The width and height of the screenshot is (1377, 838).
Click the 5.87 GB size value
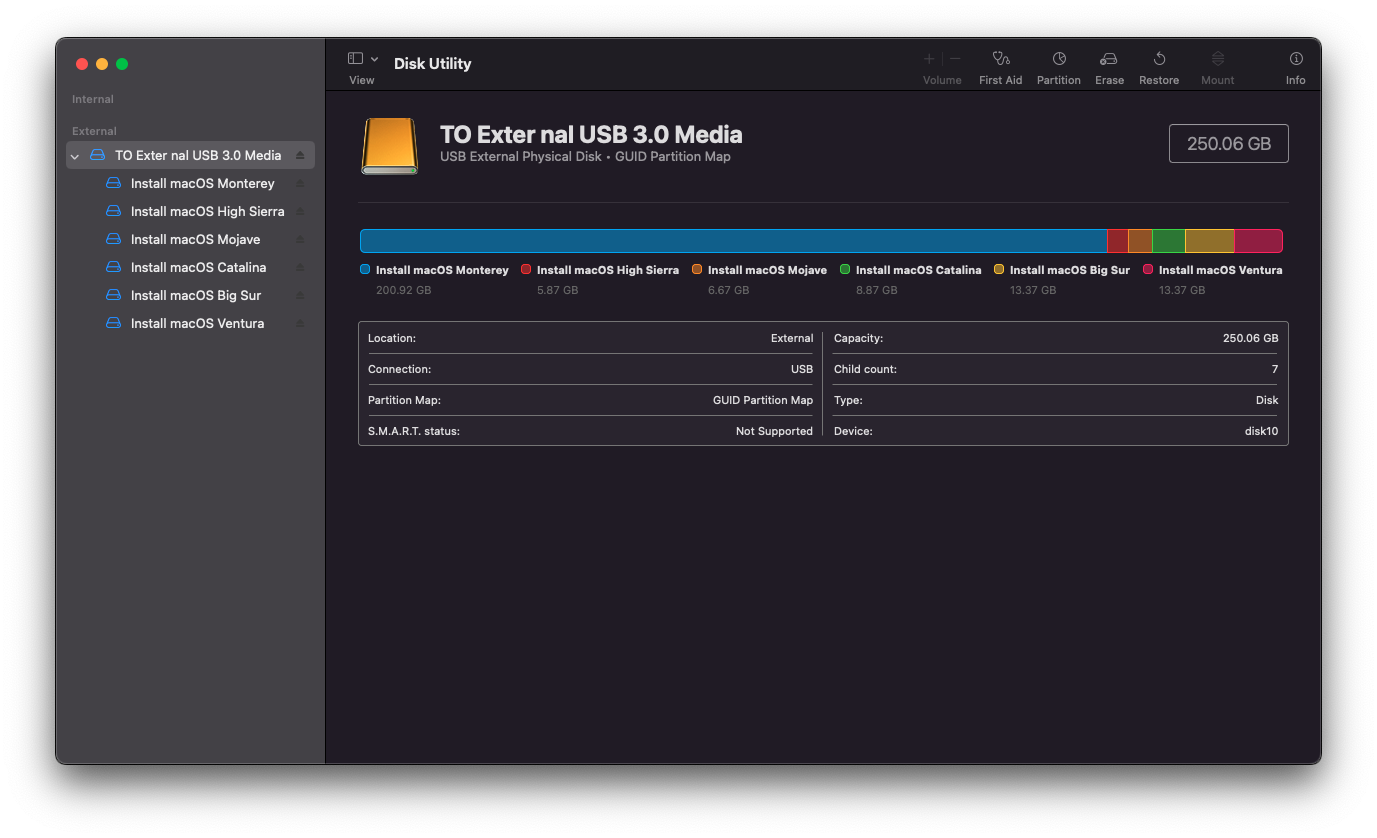tap(558, 290)
